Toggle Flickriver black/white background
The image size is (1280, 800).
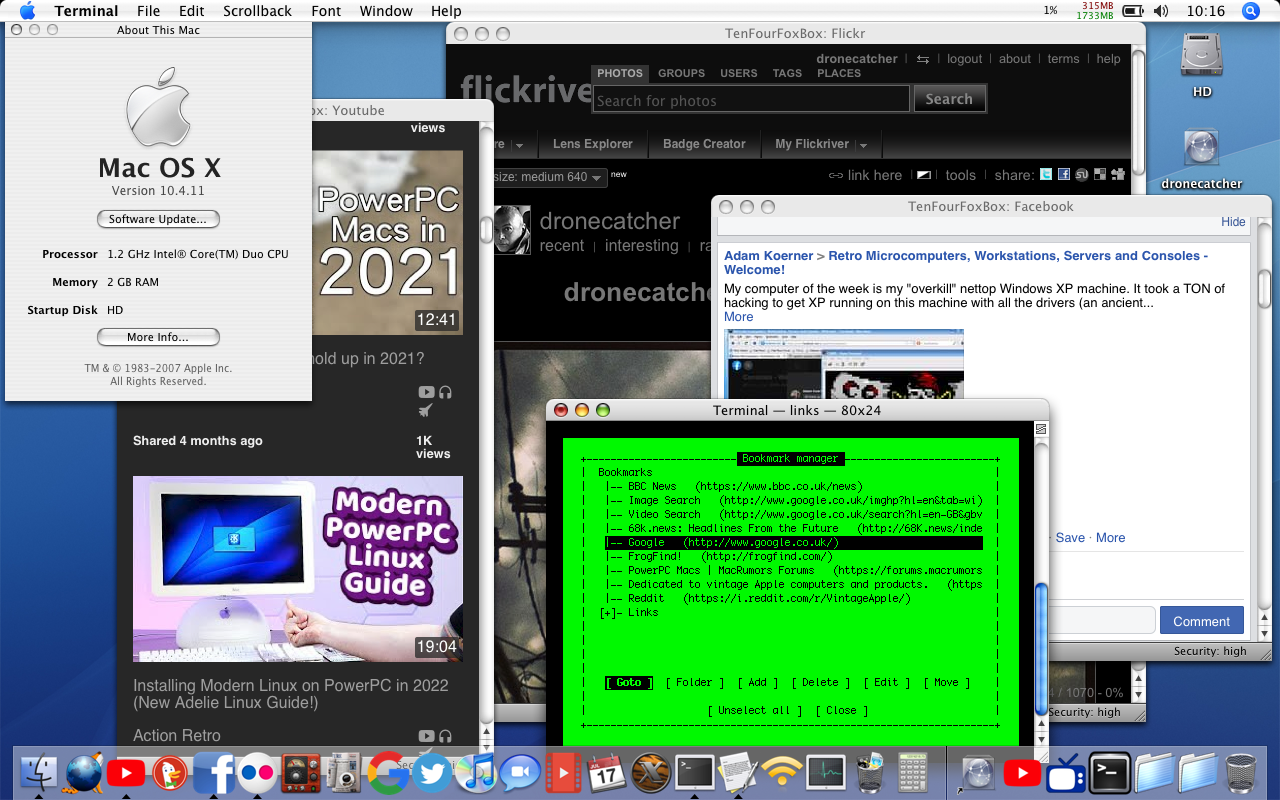tap(924, 175)
